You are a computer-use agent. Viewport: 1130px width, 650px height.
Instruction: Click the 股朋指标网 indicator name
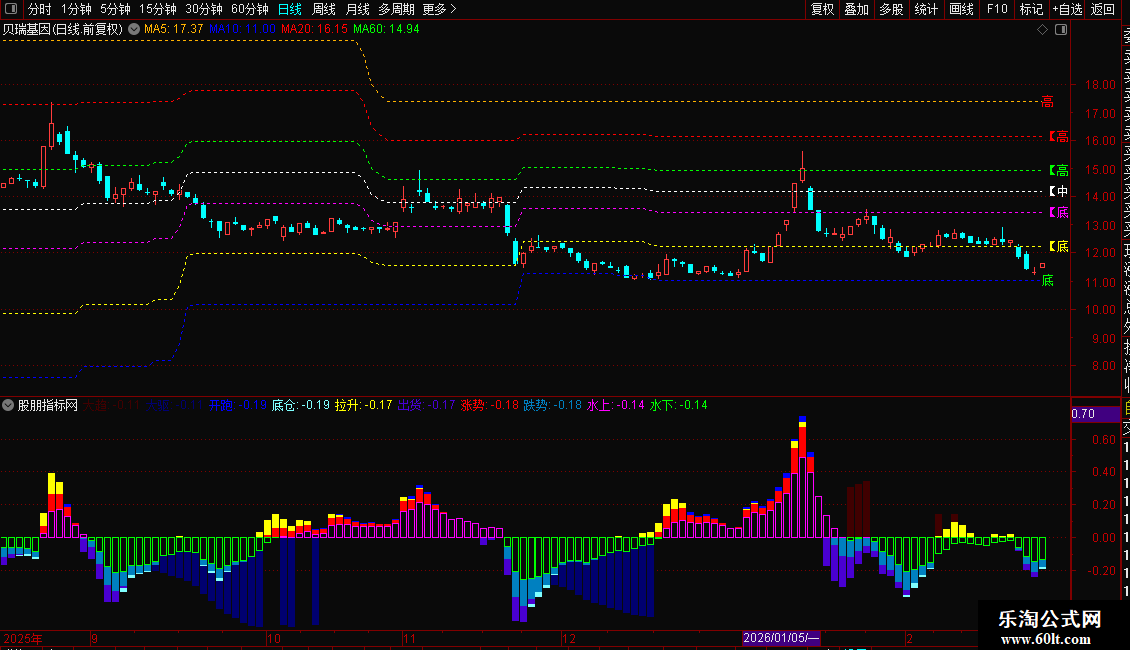pos(48,405)
